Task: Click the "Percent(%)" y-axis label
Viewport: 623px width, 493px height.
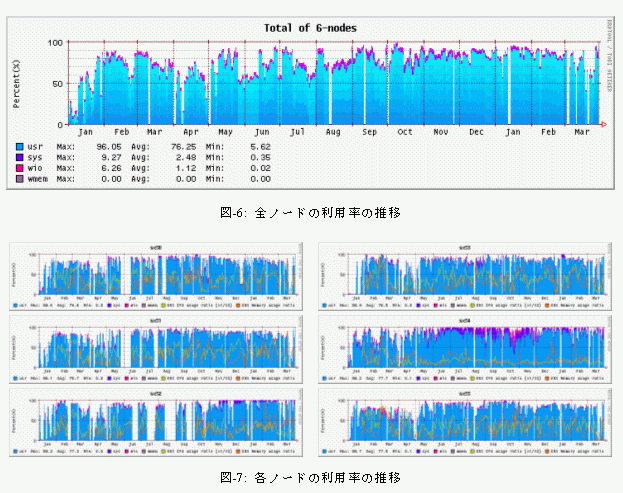Action: coord(17,83)
